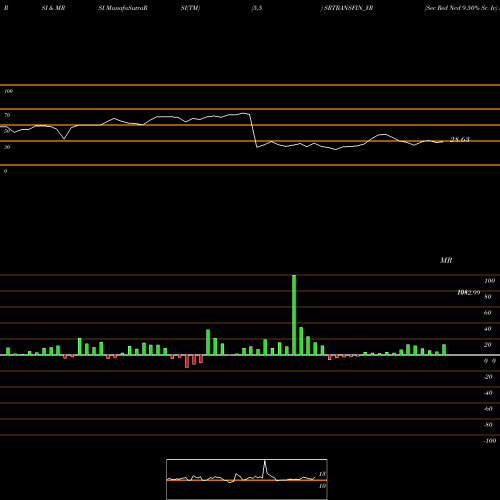Click the MR axis label -40
Screen dimensions: 500x500
488,393
